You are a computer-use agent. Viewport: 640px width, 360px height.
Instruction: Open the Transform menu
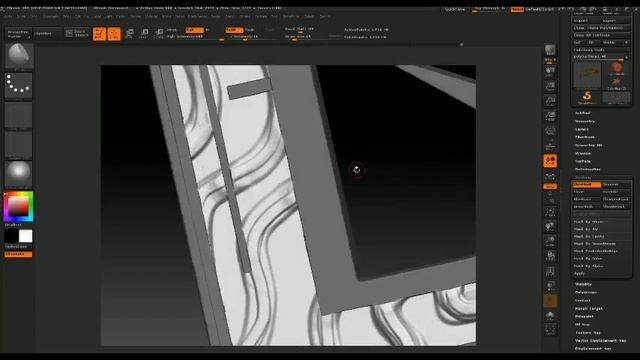(291, 16)
